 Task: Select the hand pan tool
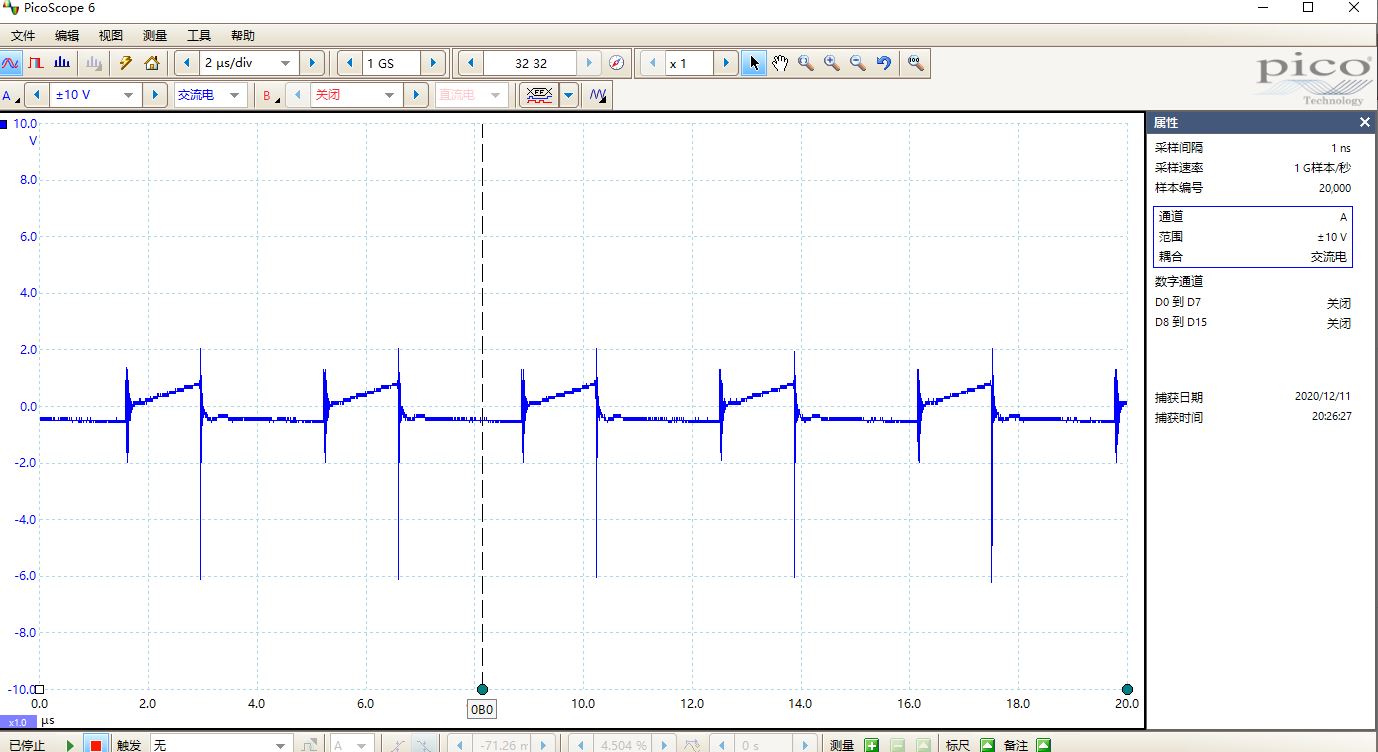[780, 63]
